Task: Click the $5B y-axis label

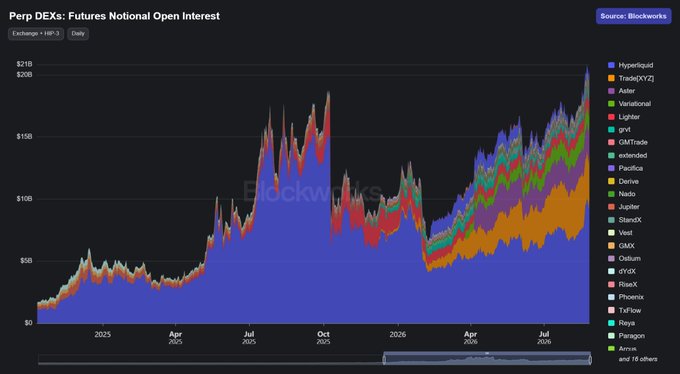Action: tap(26, 261)
